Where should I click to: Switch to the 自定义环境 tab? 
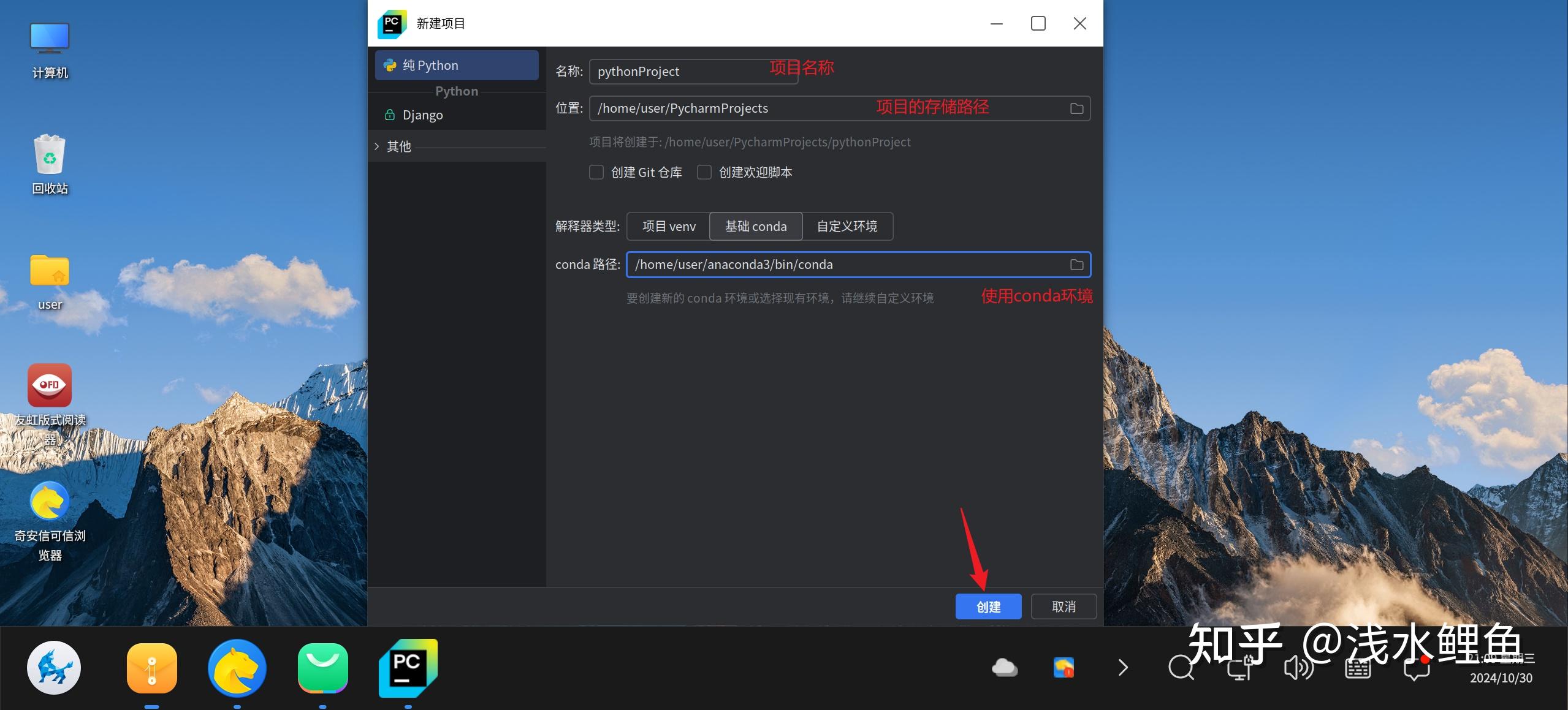point(847,226)
